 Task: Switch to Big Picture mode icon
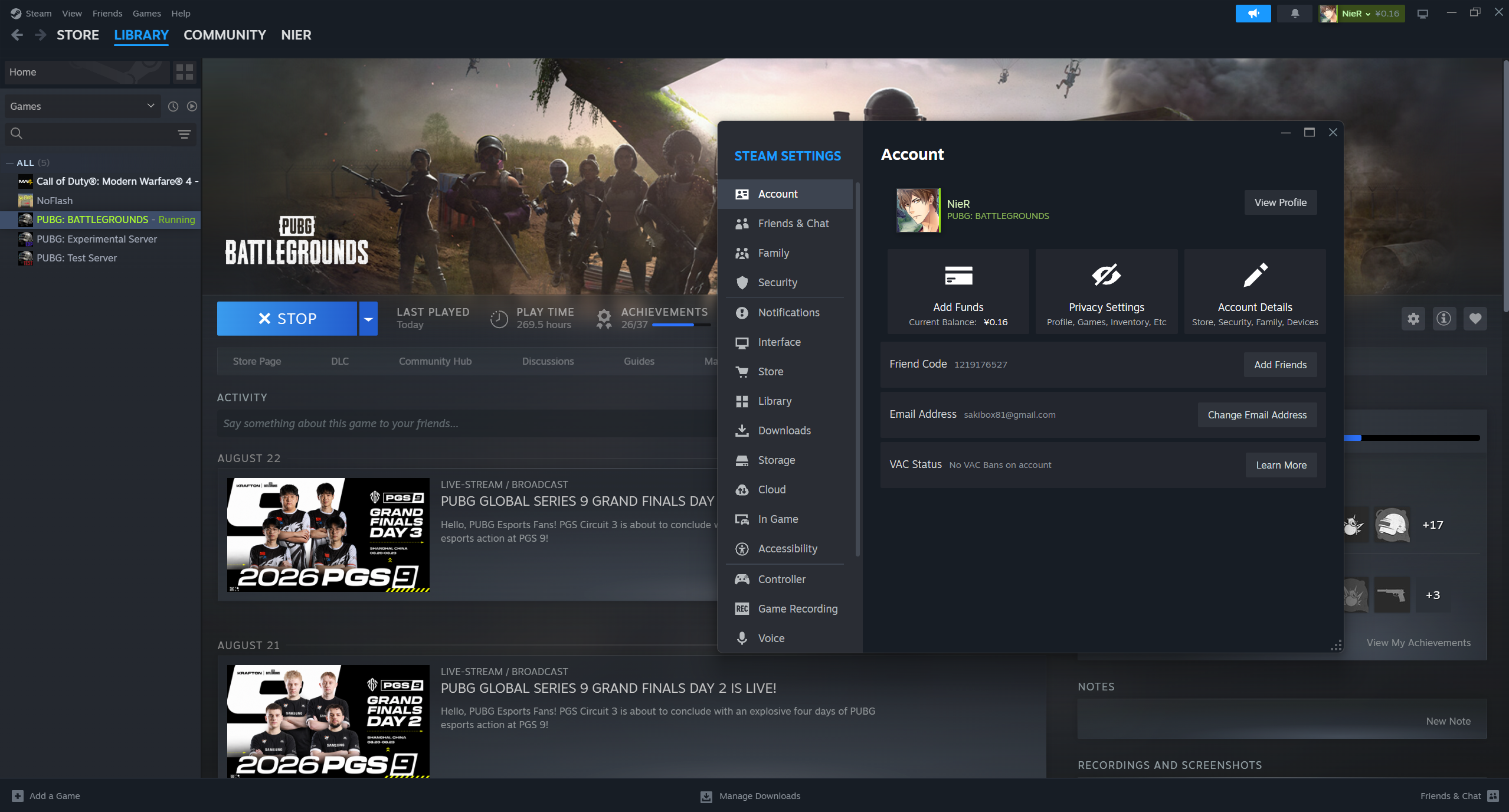(1423, 14)
